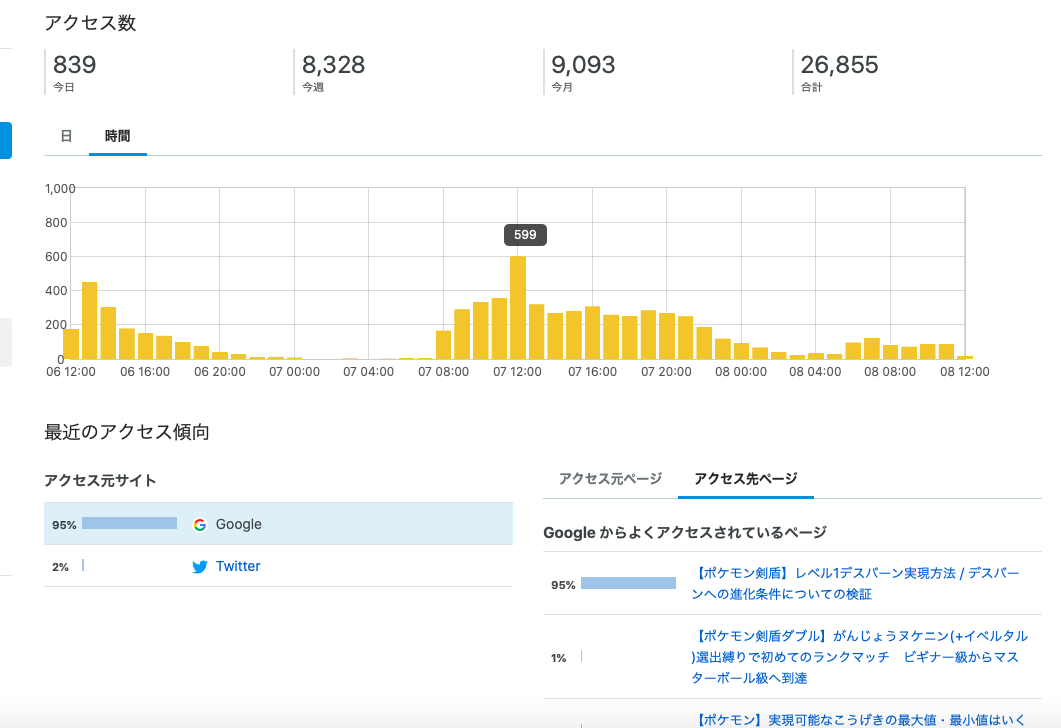The width and height of the screenshot is (1061, 728).
Task: Click the Google 95% share bar
Action: pyautogui.click(x=129, y=523)
